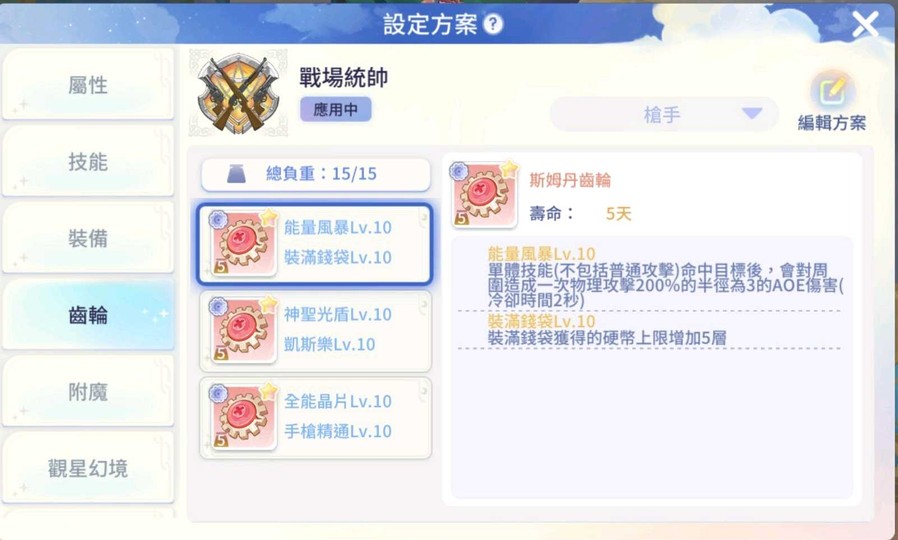The image size is (898, 540).
Task: Switch to the 技能 tab
Action: [88, 161]
